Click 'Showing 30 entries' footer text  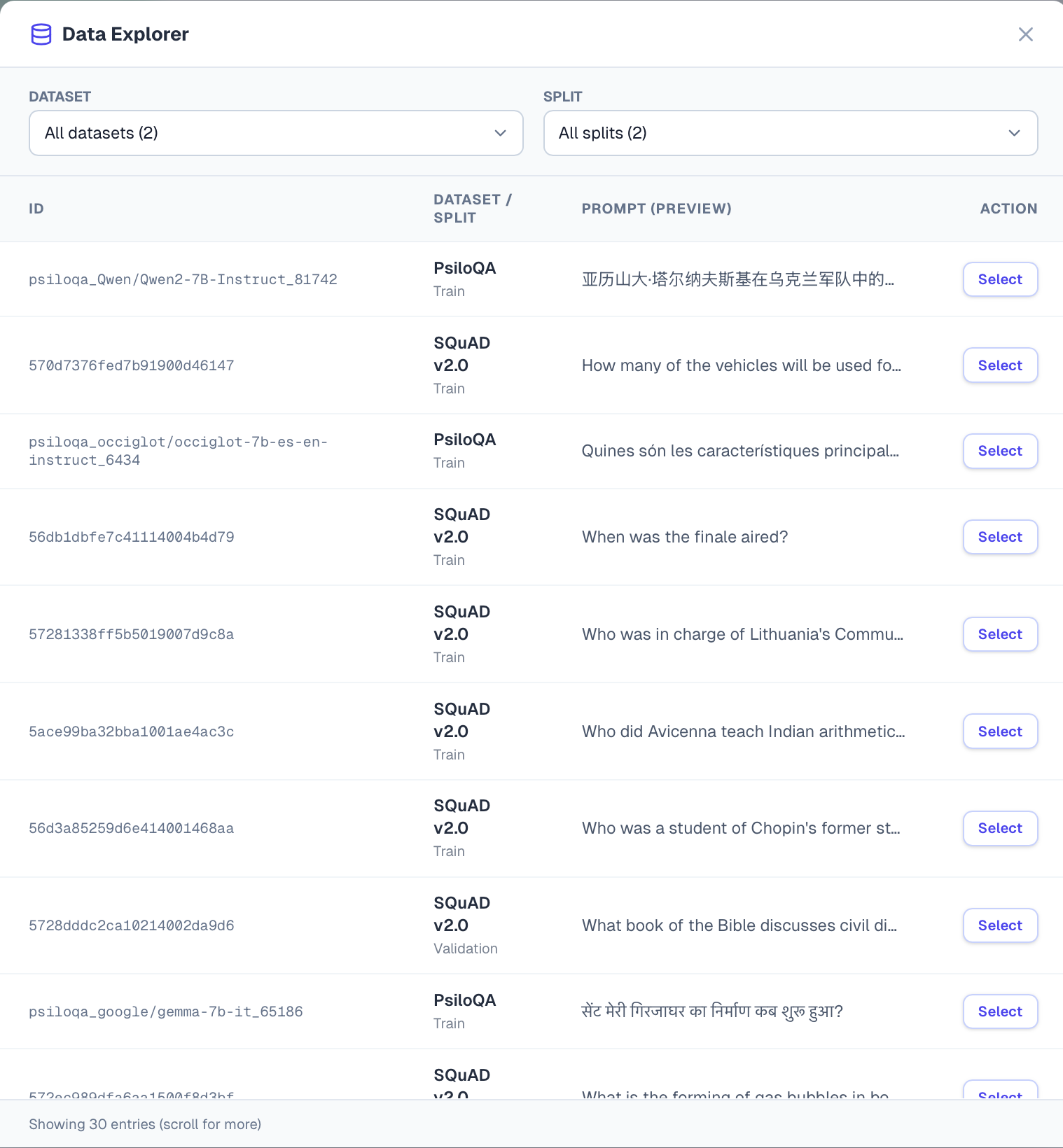[145, 1124]
